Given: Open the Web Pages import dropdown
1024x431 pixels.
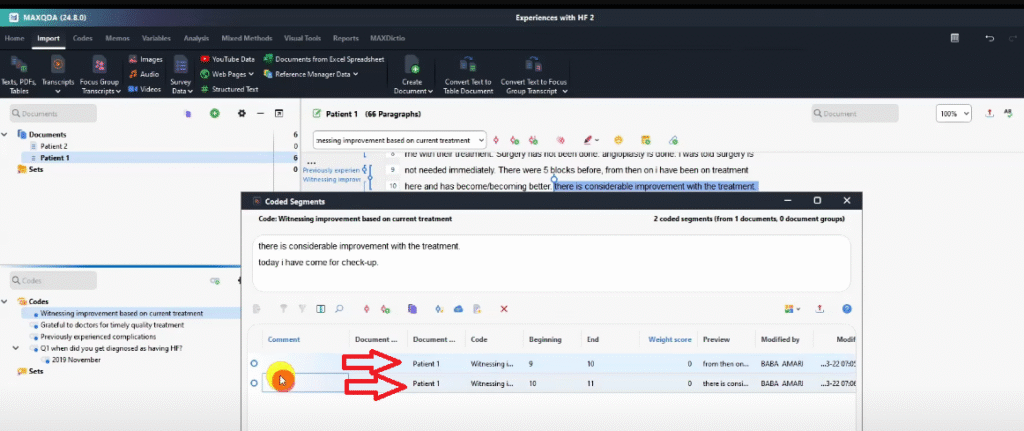Looking at the screenshot, I should pyautogui.click(x=227, y=74).
